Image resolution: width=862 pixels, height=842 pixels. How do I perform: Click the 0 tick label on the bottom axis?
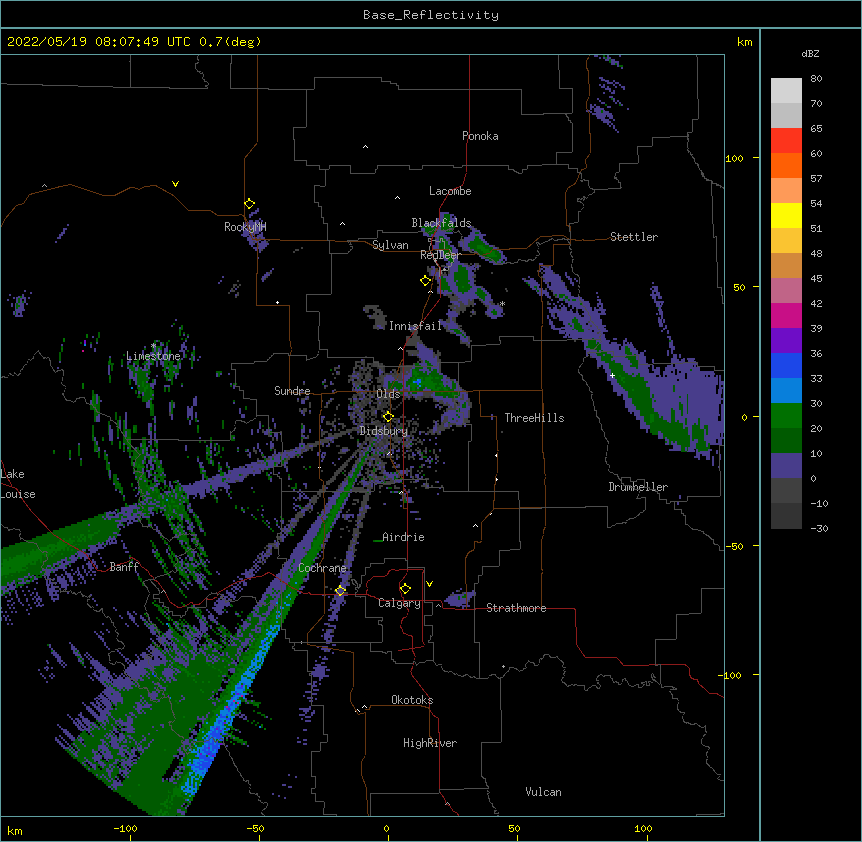pos(386,828)
